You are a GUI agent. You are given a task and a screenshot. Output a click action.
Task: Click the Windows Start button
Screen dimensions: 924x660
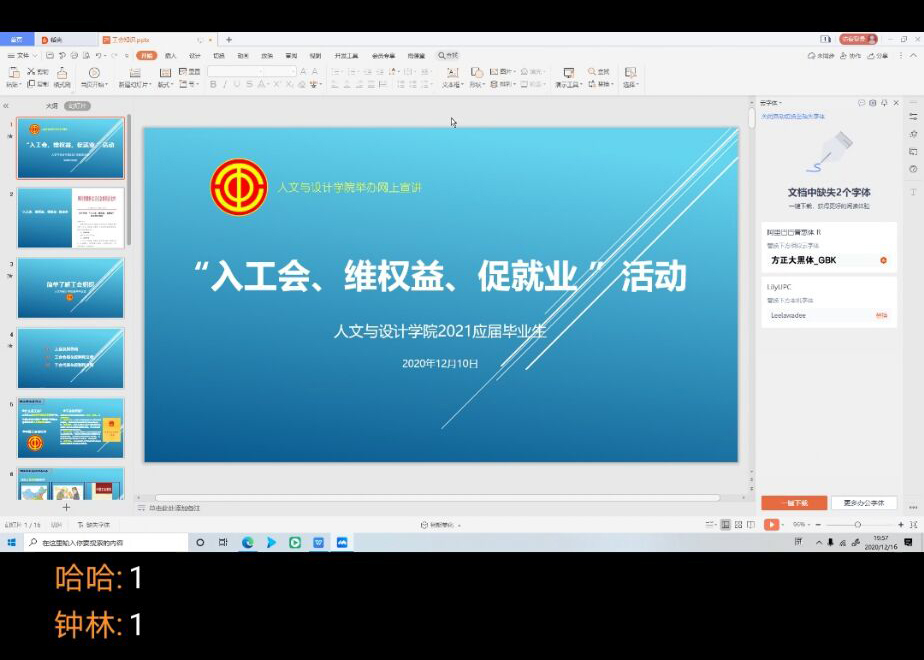pyautogui.click(x=11, y=542)
